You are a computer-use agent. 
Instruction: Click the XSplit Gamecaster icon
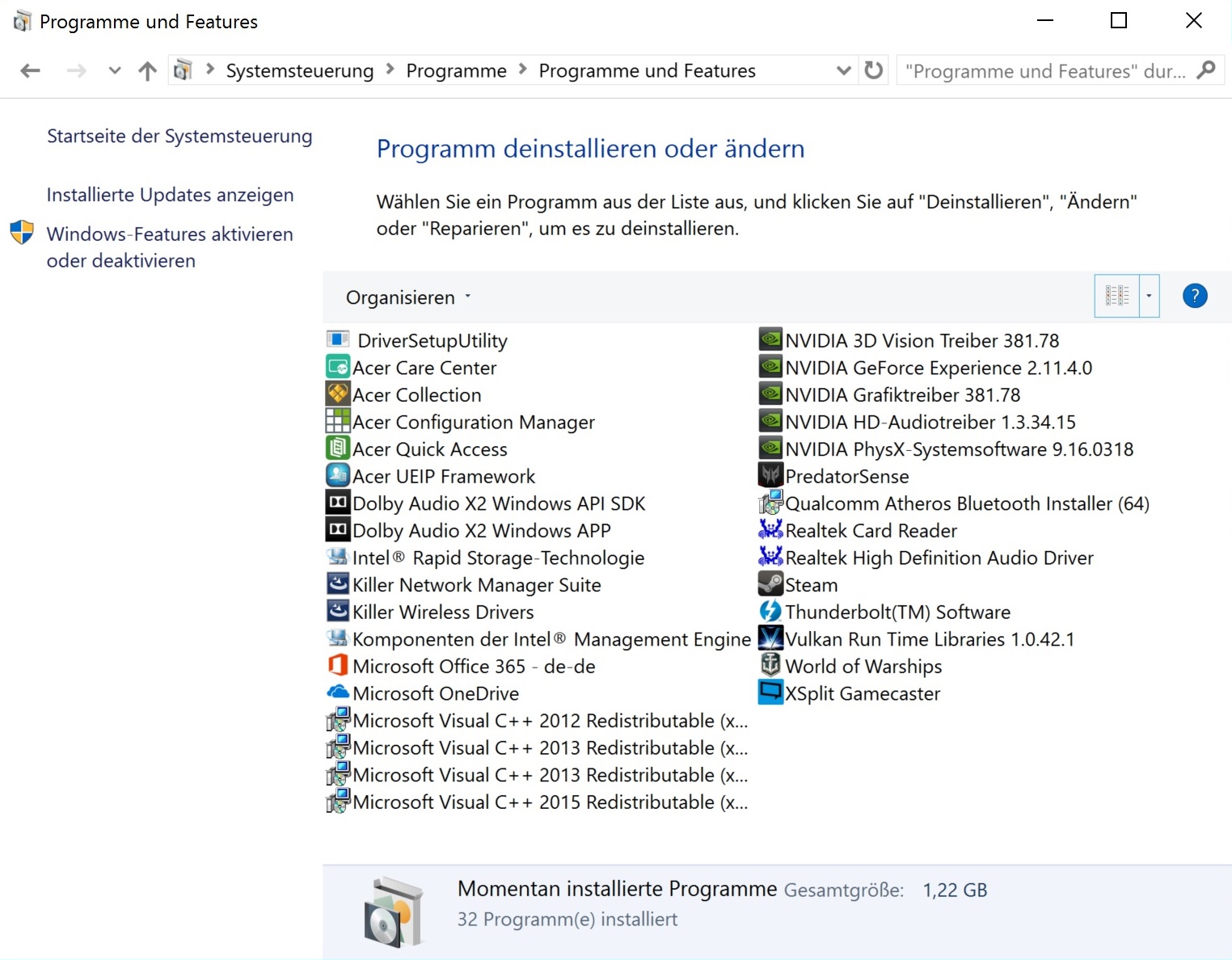(770, 692)
